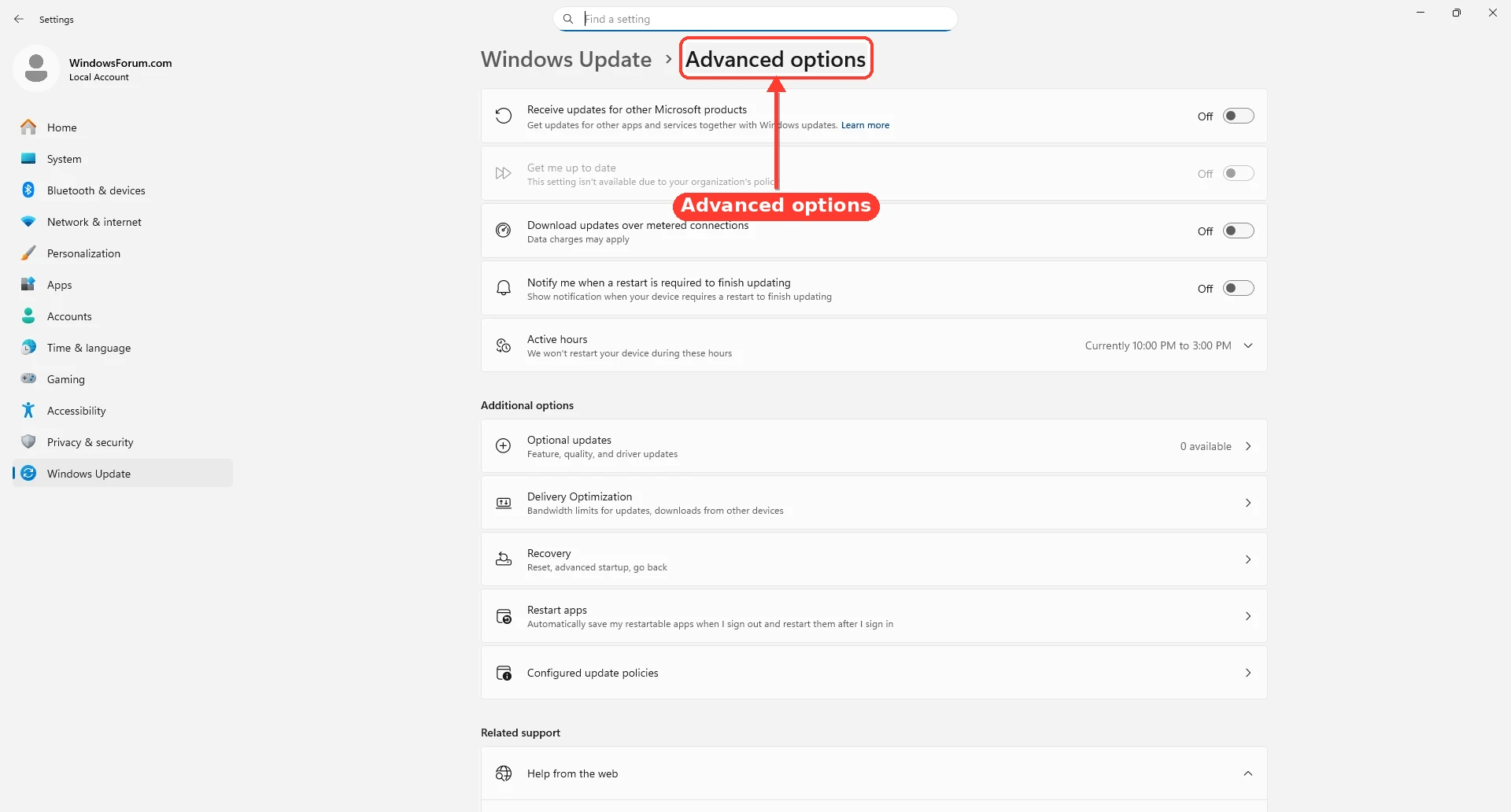
Task: Click the Accounts person icon
Action: 28,316
